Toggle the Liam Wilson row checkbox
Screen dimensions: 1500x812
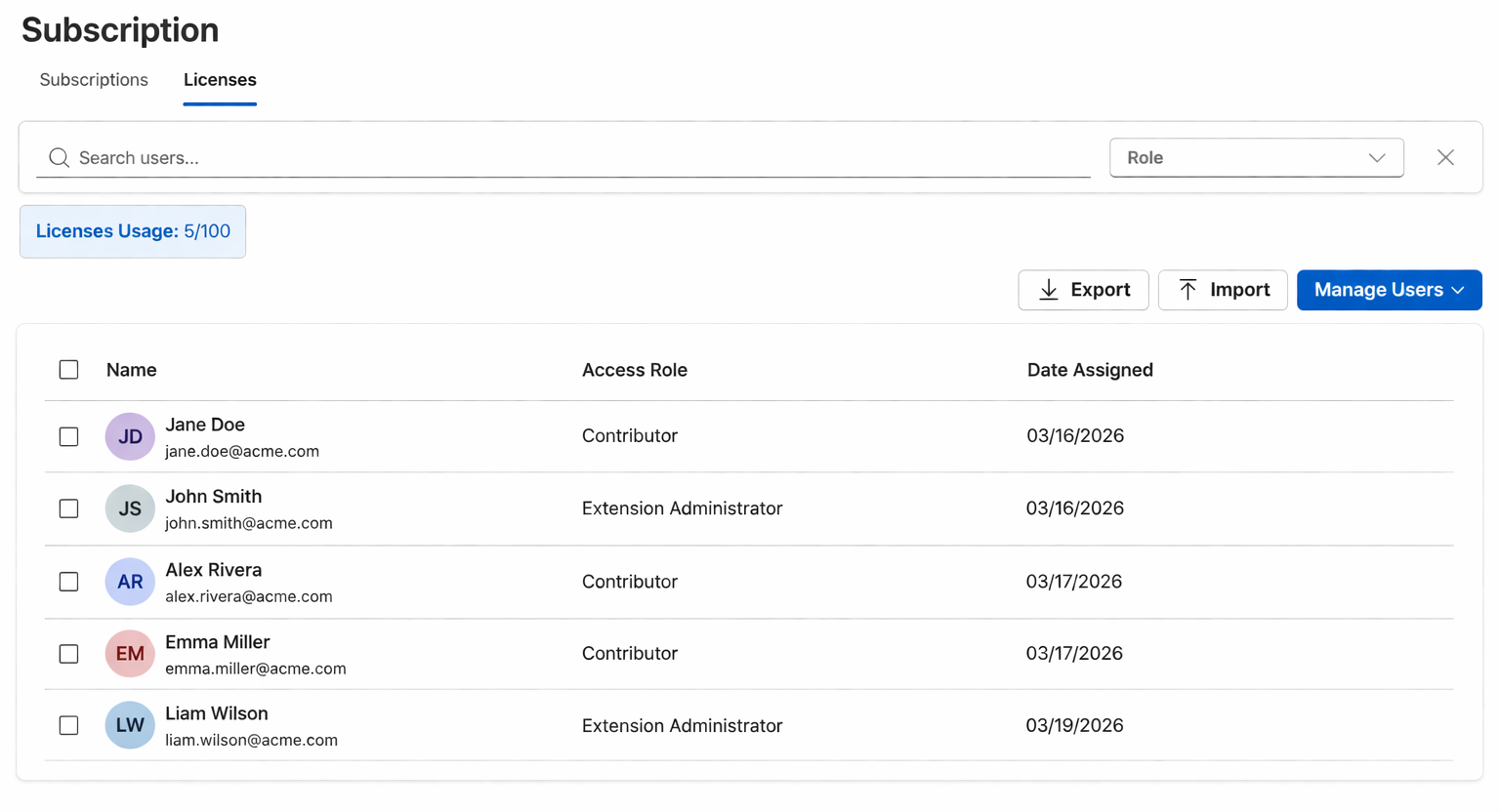click(x=68, y=725)
